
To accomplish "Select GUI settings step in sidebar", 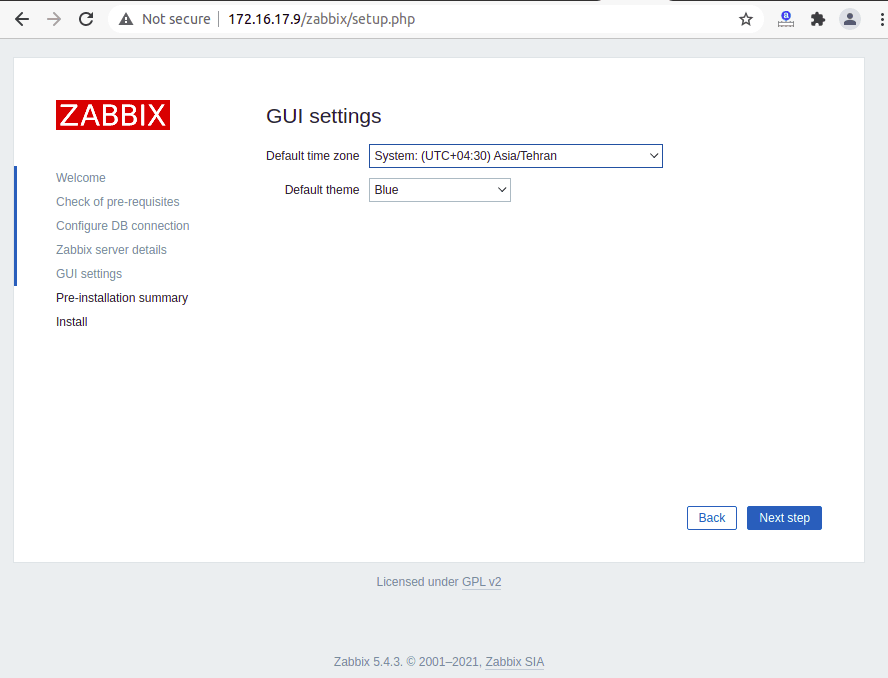I will tap(89, 274).
